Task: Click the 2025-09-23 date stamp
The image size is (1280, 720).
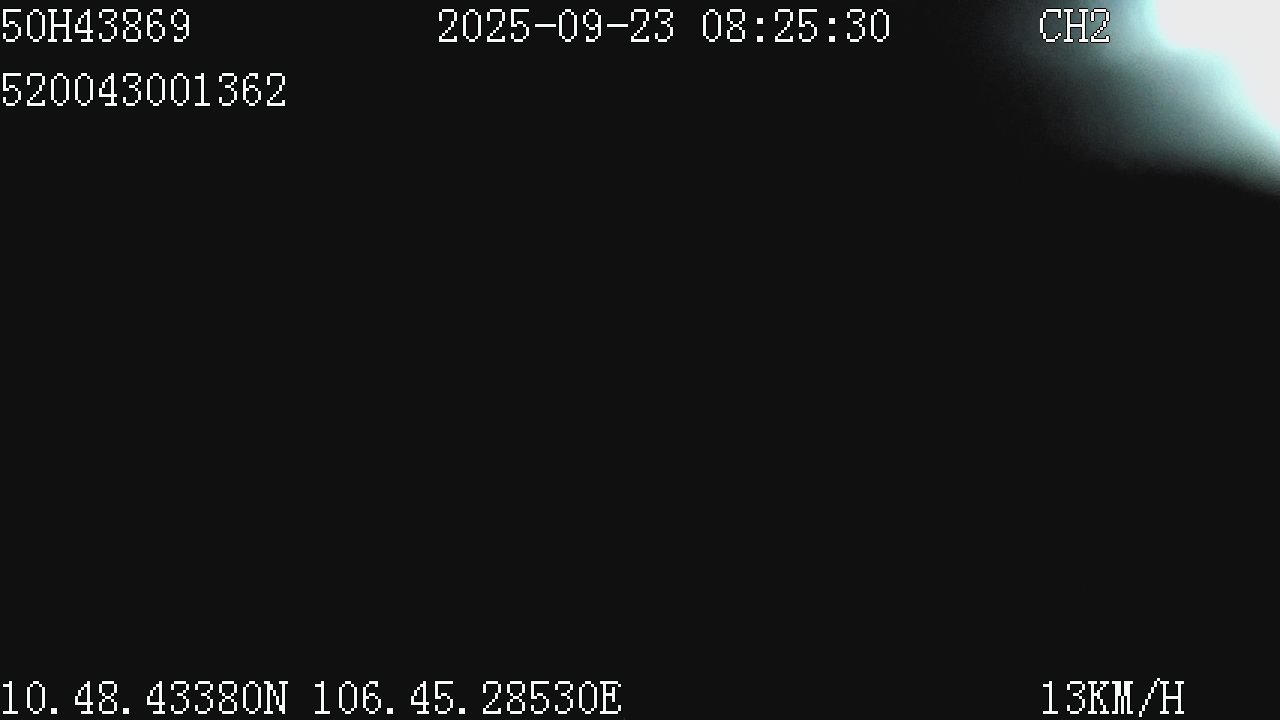Action: click(x=556, y=27)
